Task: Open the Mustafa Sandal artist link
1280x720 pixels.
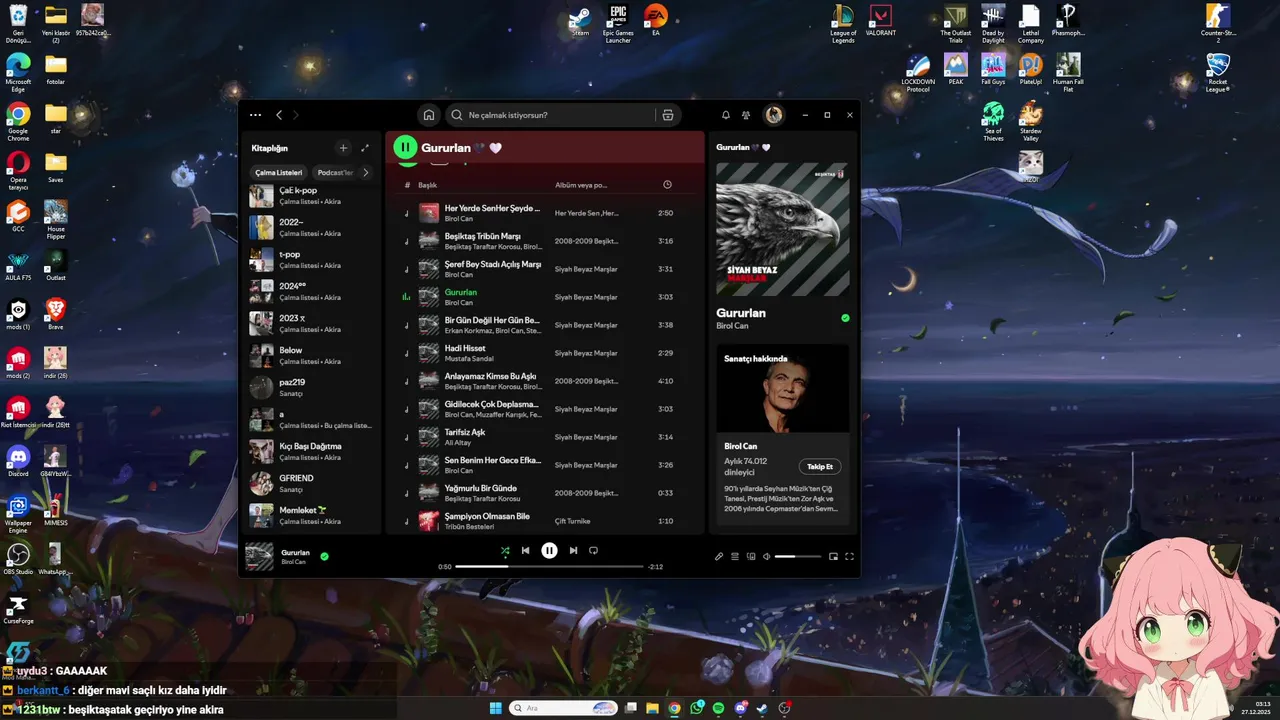Action: (x=469, y=358)
